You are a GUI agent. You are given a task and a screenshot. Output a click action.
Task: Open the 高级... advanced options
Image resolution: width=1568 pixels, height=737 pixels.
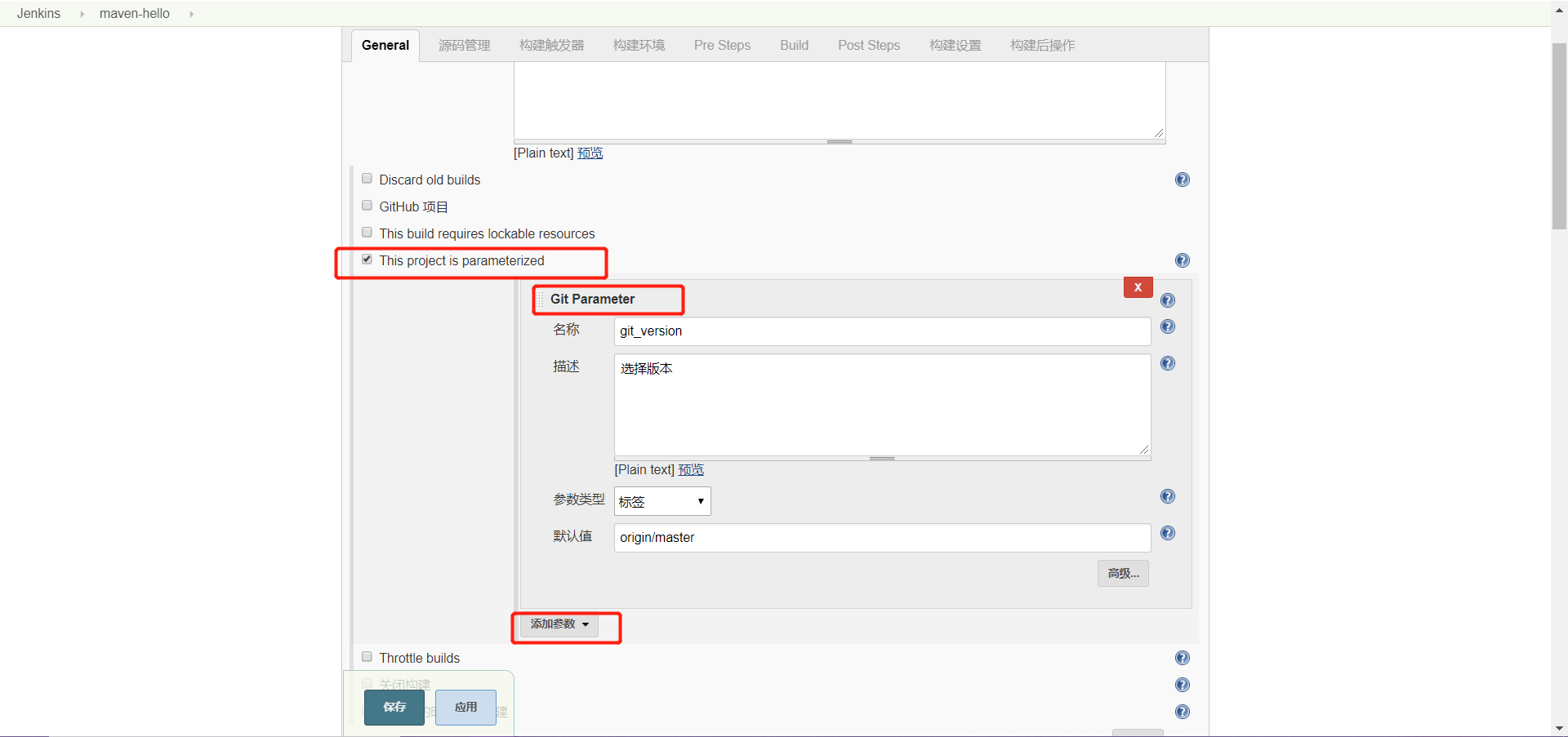1123,574
